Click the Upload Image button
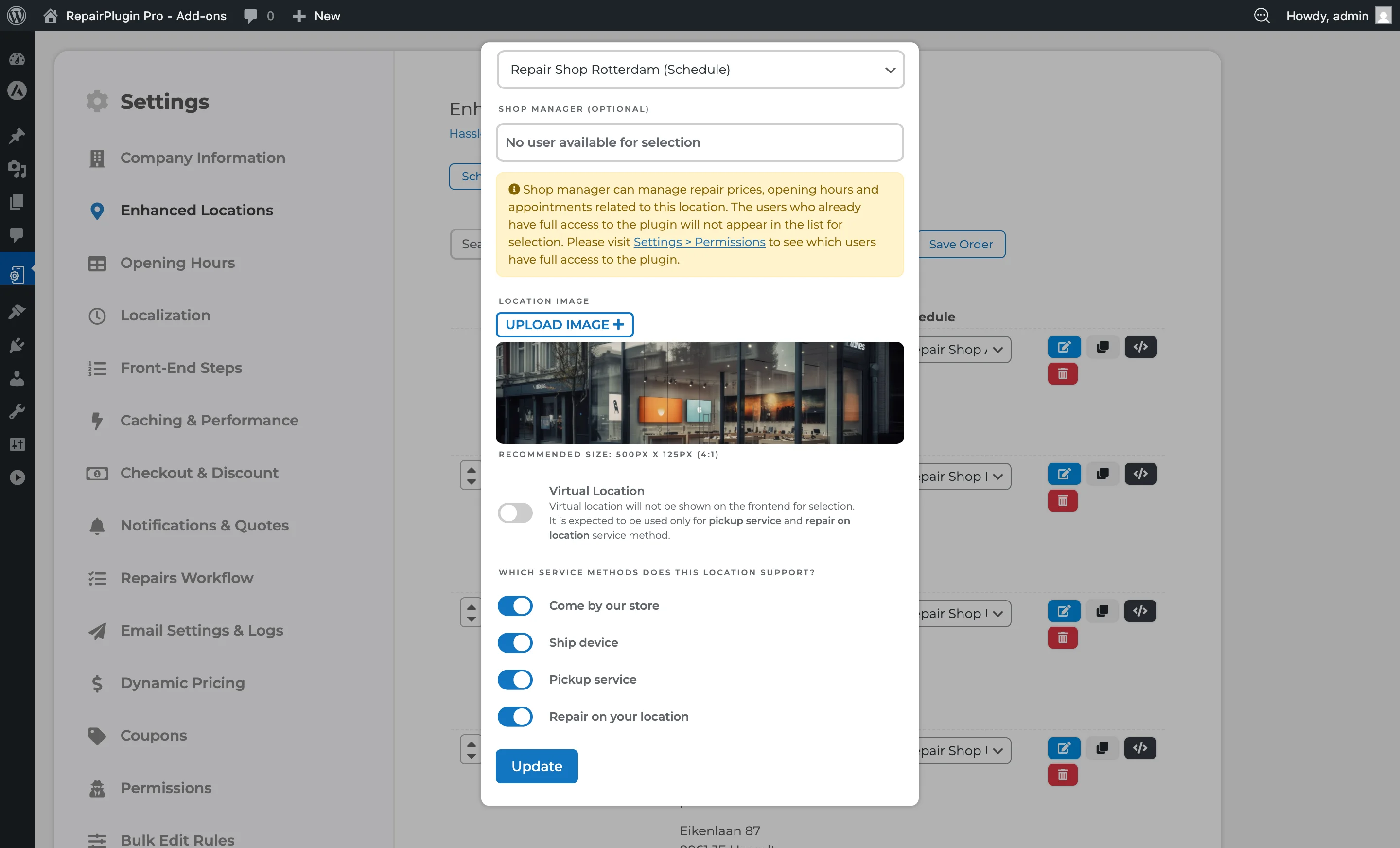This screenshot has width=1400, height=848. click(x=564, y=324)
